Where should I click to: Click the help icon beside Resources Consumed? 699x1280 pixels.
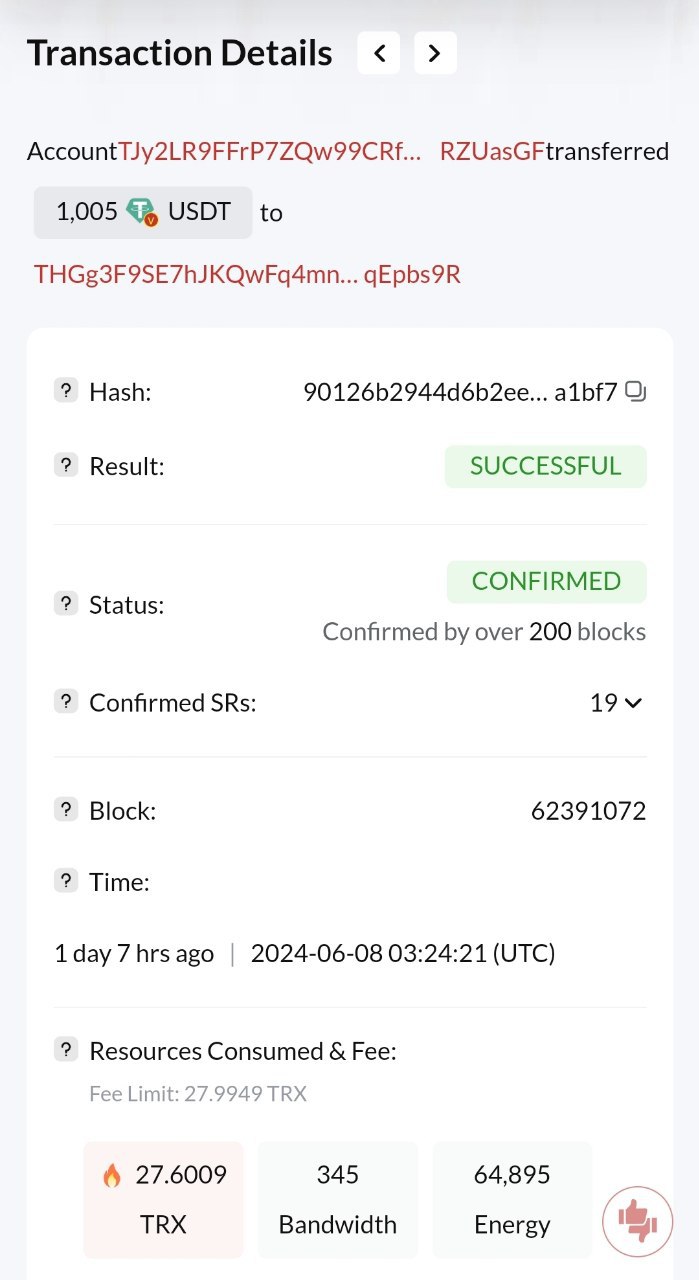(66, 1050)
